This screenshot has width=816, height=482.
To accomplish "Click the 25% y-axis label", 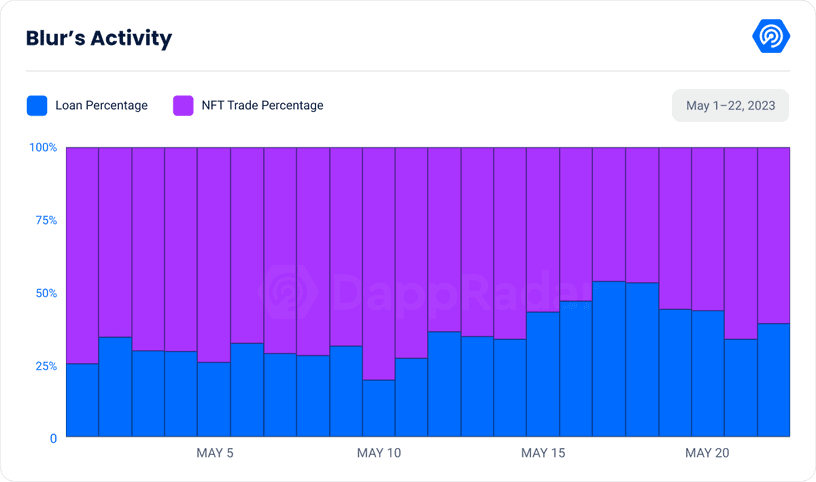I will pos(46,366).
